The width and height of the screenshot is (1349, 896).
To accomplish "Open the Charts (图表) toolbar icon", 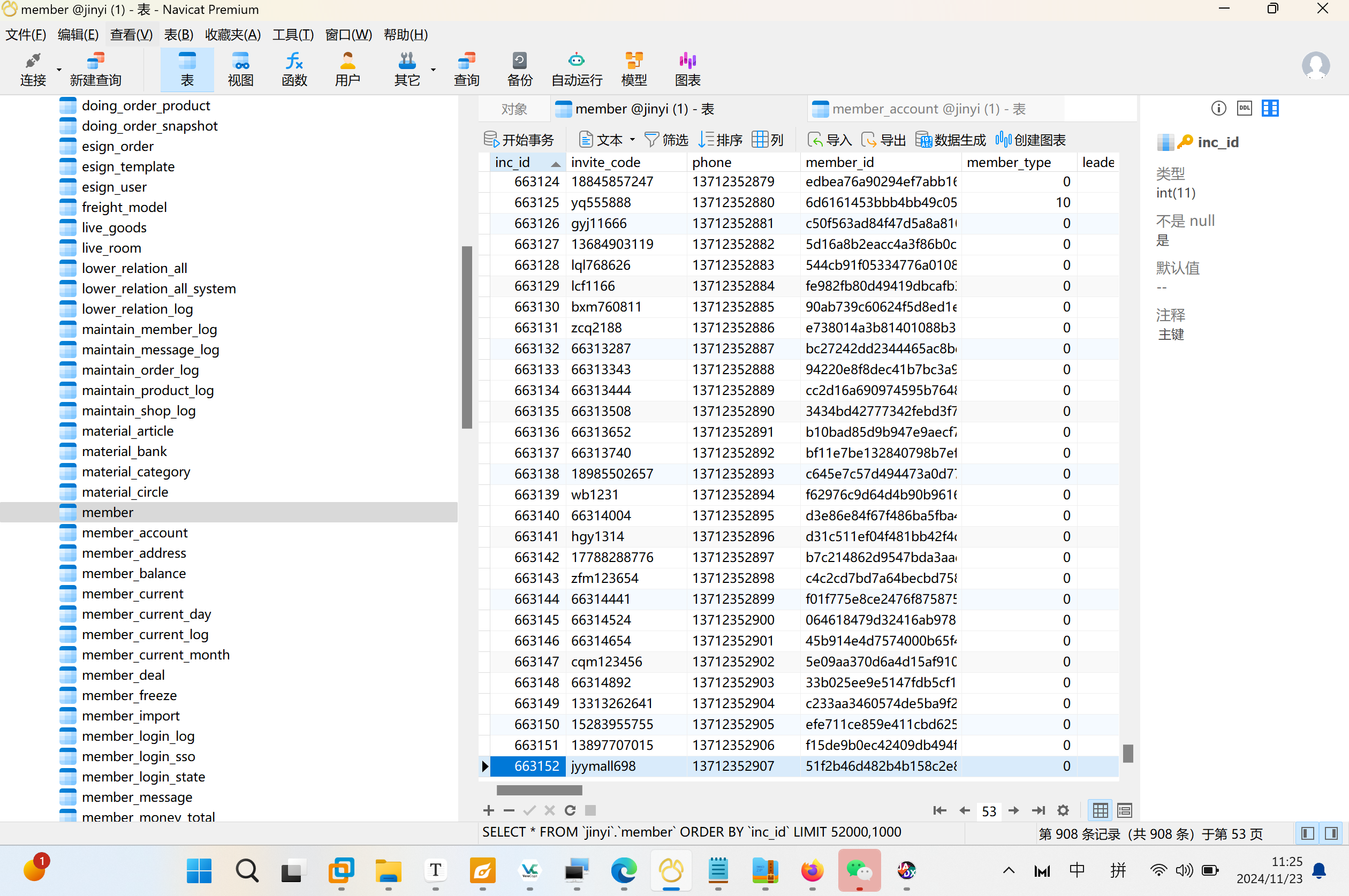I will point(687,70).
